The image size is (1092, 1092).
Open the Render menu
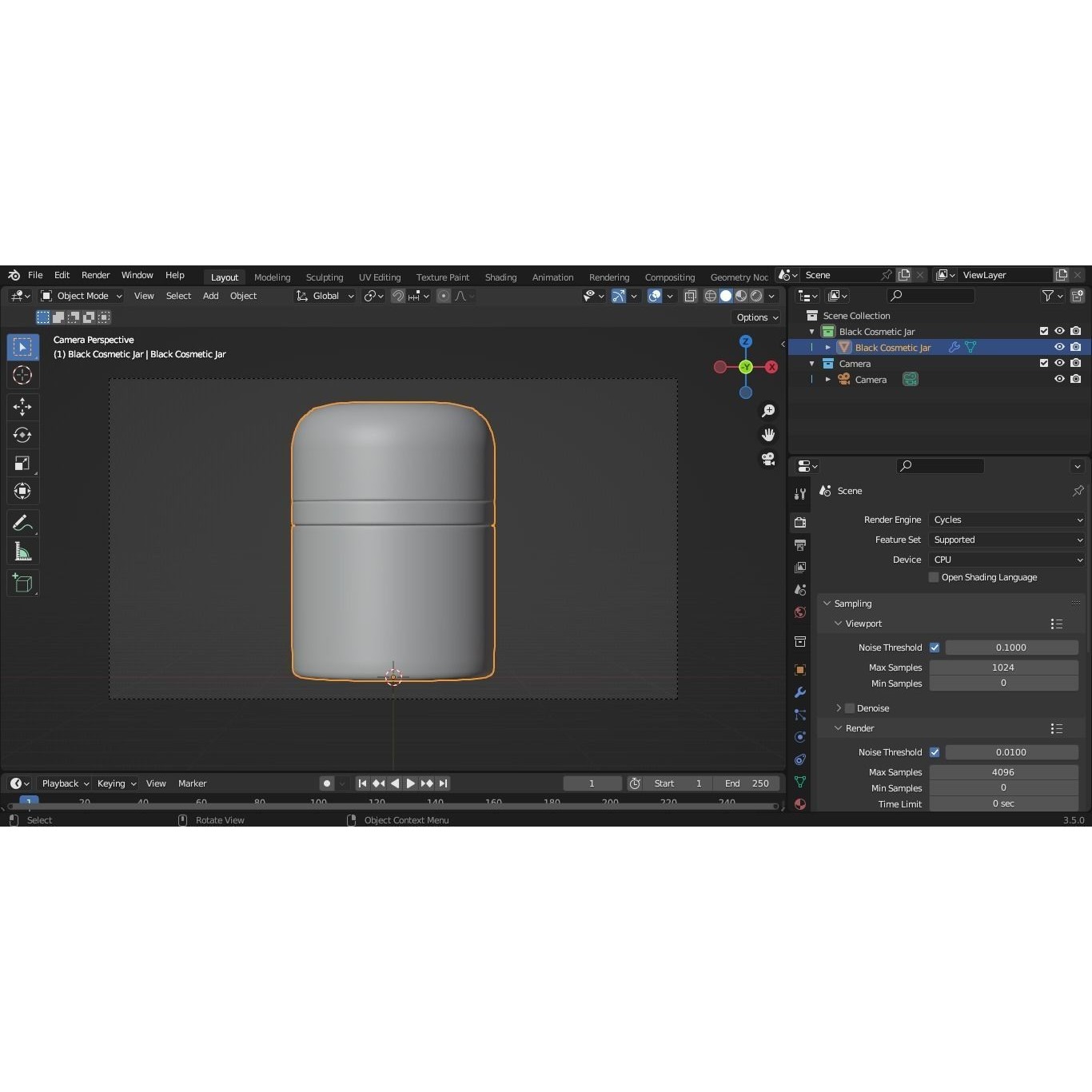click(x=96, y=275)
